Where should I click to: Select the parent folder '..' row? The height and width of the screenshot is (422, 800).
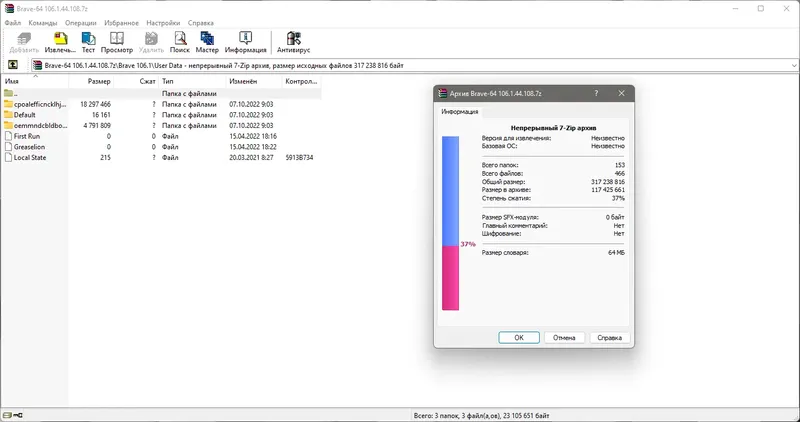(161, 94)
